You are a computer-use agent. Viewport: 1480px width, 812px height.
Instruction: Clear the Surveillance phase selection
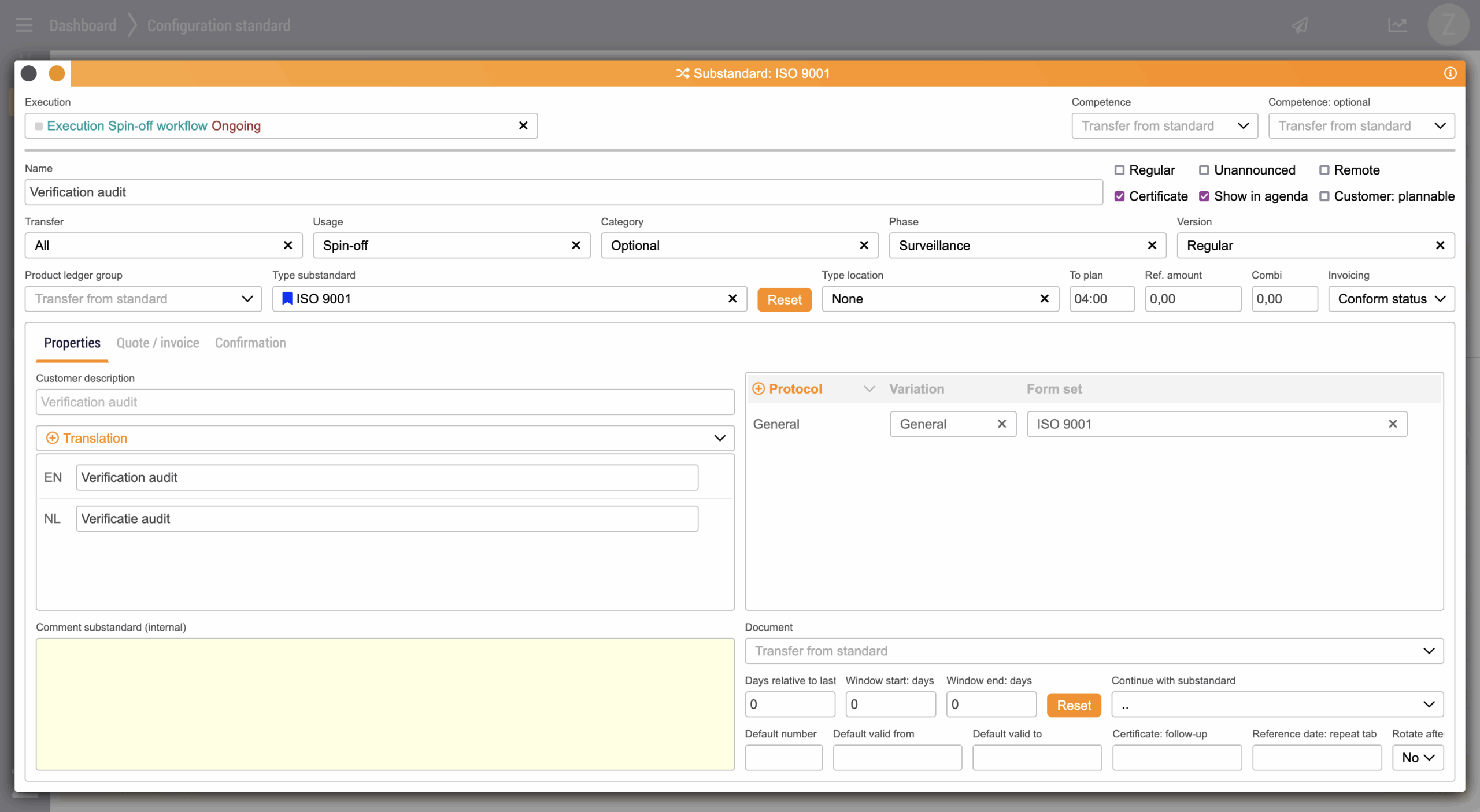[x=1152, y=246]
